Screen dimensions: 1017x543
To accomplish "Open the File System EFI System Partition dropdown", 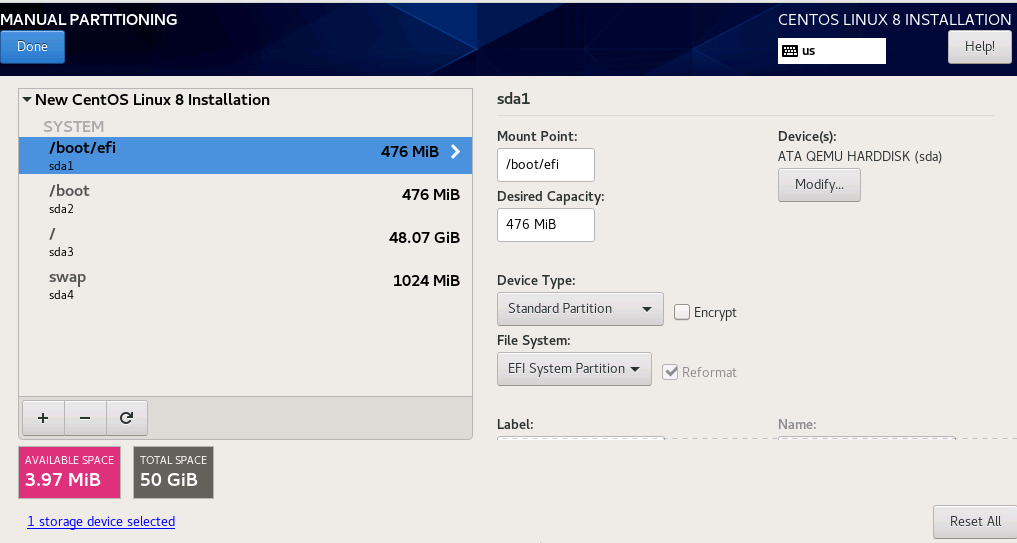I will click(x=574, y=368).
